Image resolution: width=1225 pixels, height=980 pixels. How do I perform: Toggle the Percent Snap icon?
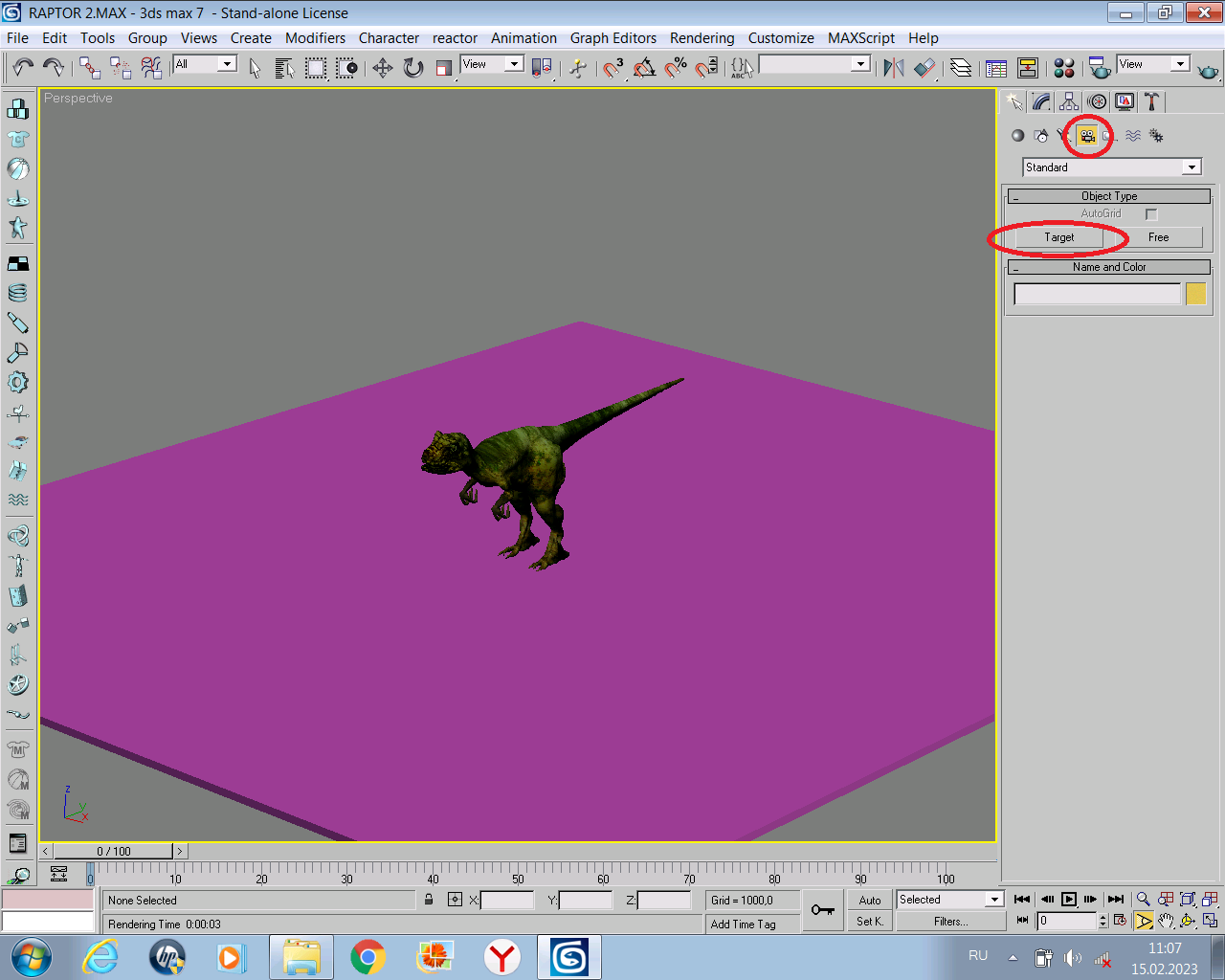coord(676,67)
